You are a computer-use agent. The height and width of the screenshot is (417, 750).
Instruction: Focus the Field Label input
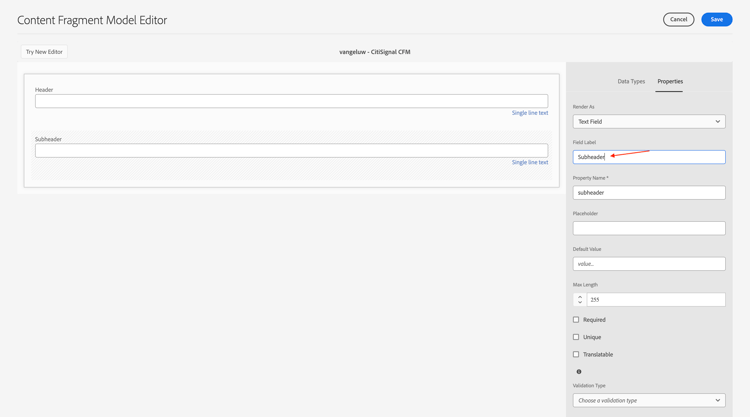coord(649,157)
